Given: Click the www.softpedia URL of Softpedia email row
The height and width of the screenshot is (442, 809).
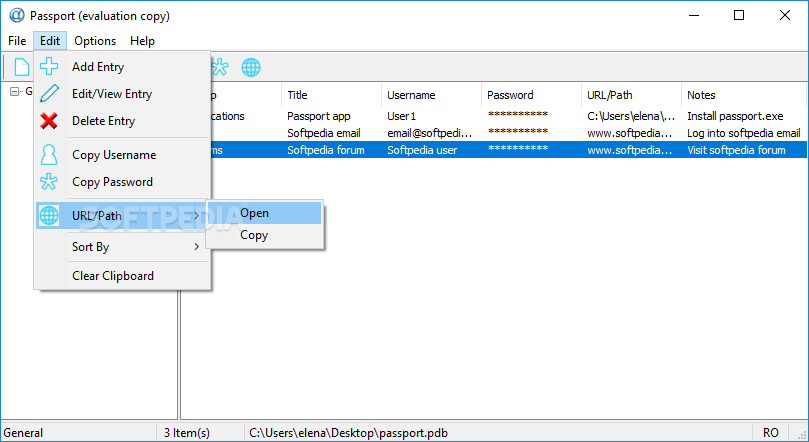Looking at the screenshot, I should [630, 133].
